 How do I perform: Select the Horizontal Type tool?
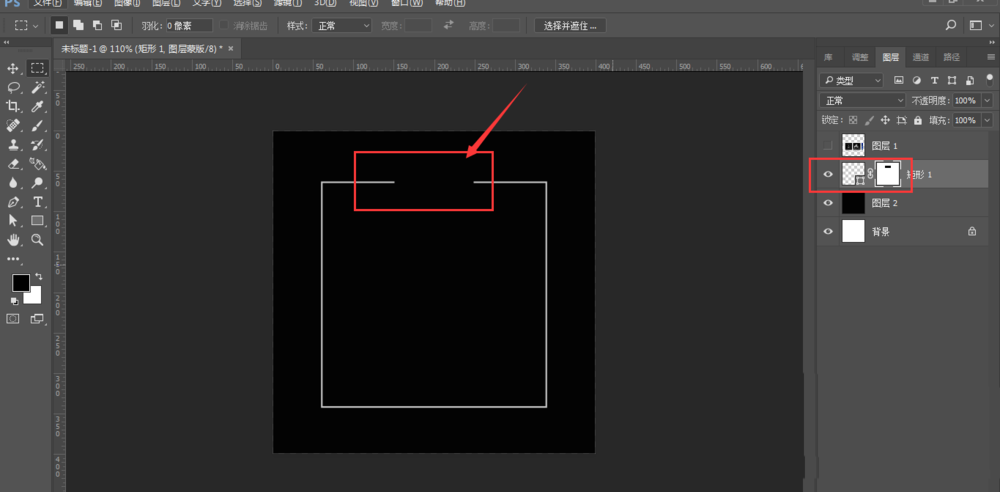pos(37,202)
